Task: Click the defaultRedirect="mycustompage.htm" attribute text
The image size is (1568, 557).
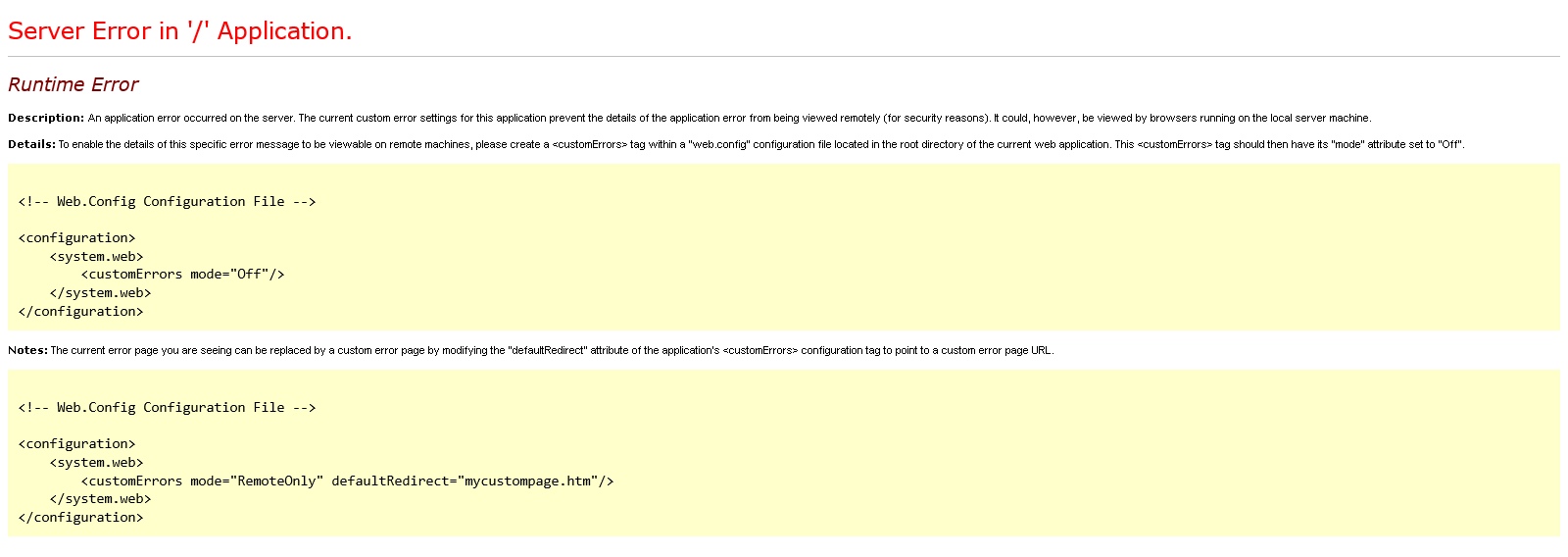Action: click(x=468, y=481)
